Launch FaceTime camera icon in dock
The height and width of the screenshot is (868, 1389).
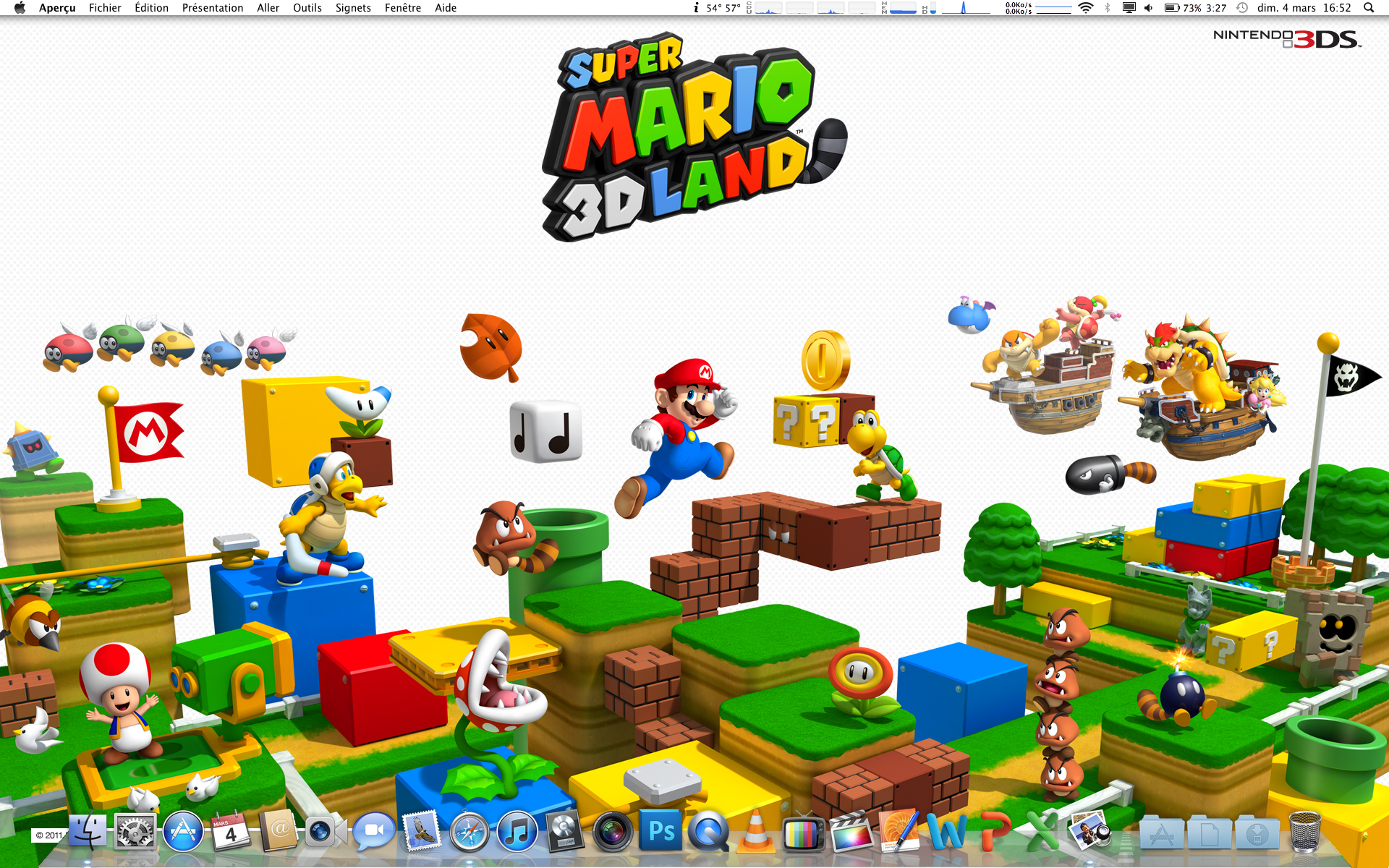point(326,831)
